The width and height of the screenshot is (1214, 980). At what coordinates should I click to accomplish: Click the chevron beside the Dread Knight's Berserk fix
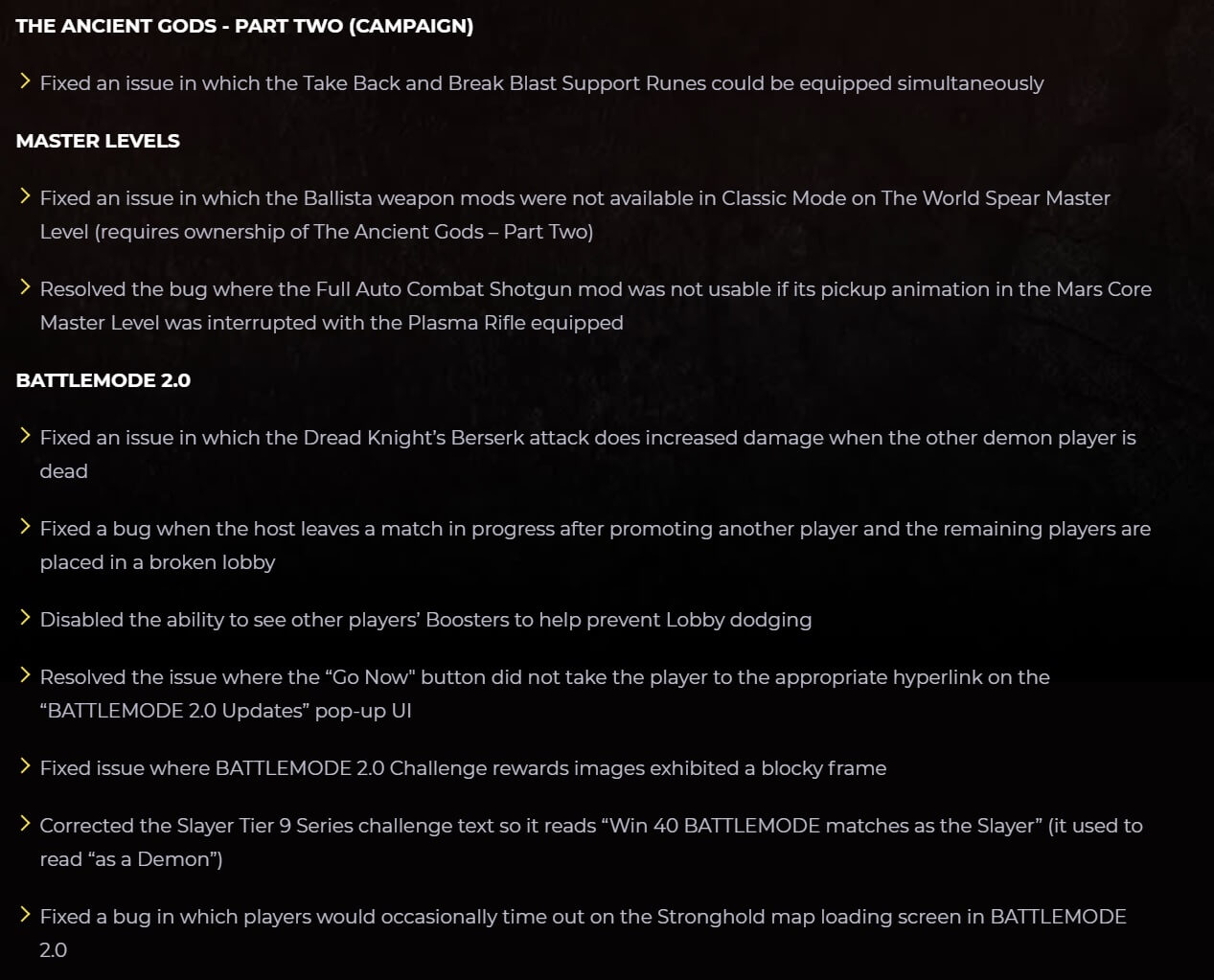coord(25,436)
